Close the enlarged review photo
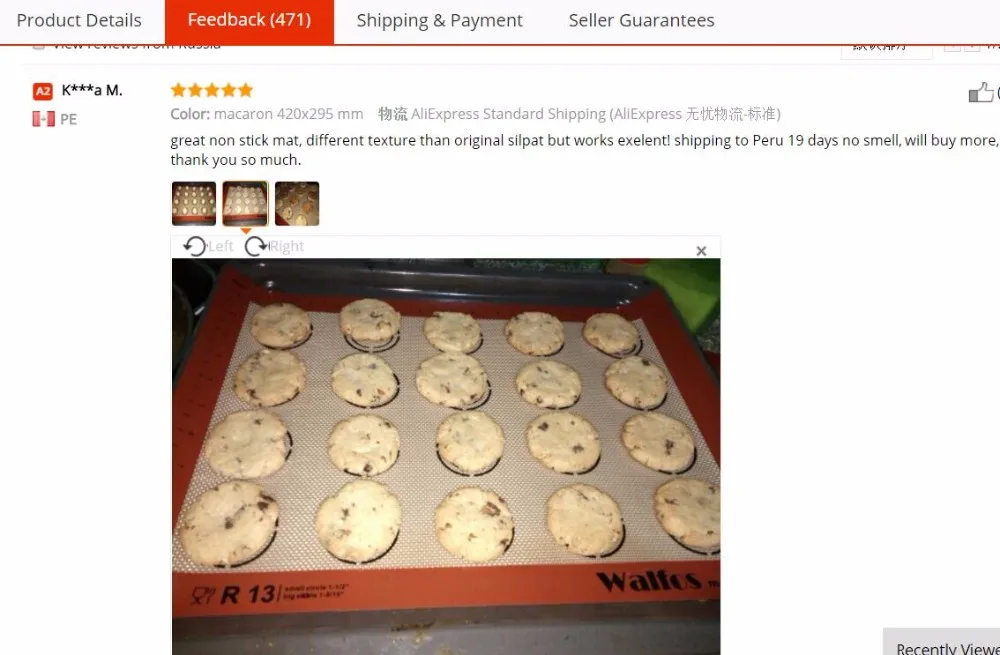Screen dimensions: 1000x655 point(701,251)
